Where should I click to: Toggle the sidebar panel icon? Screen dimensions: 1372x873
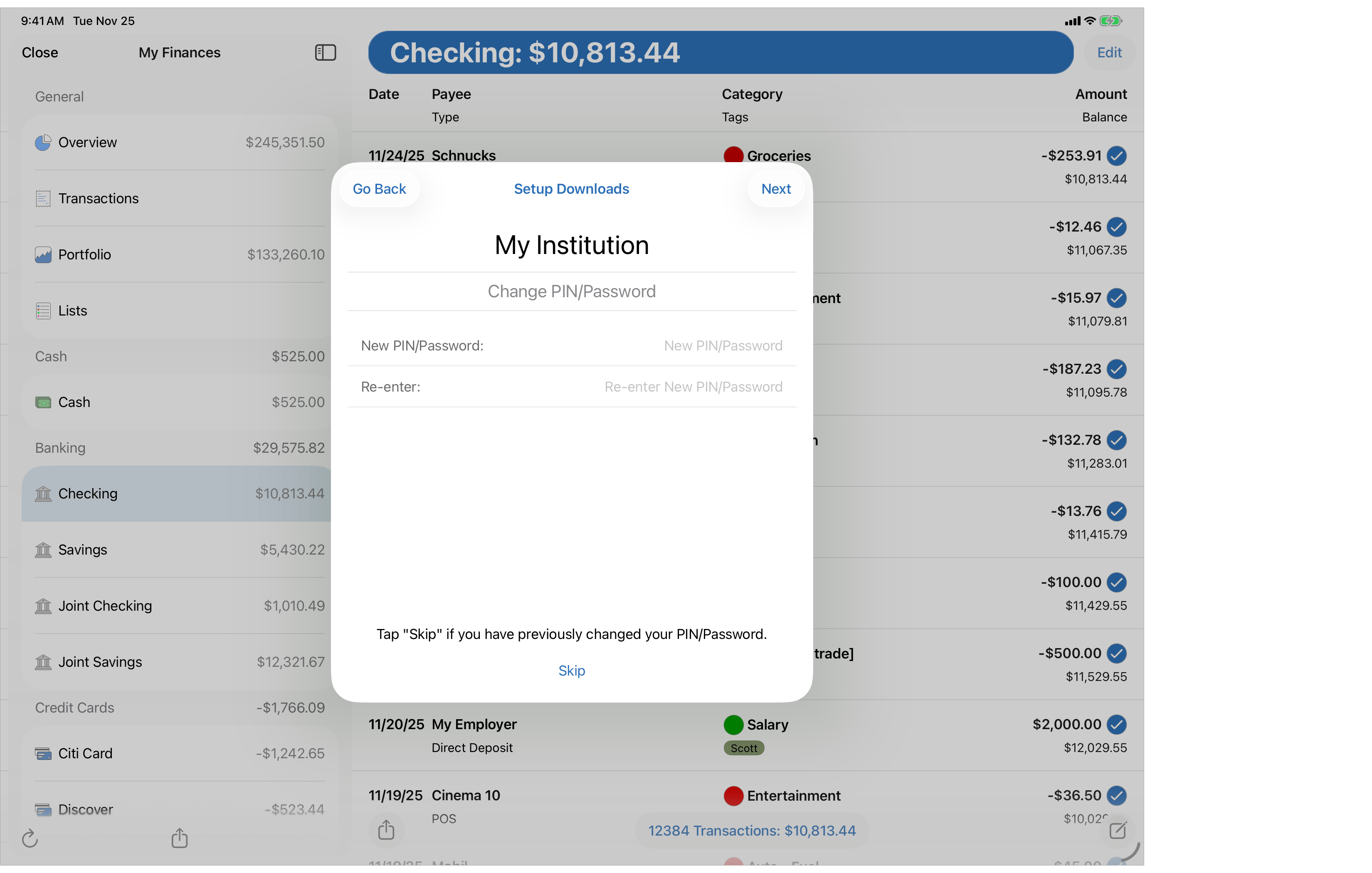[326, 52]
